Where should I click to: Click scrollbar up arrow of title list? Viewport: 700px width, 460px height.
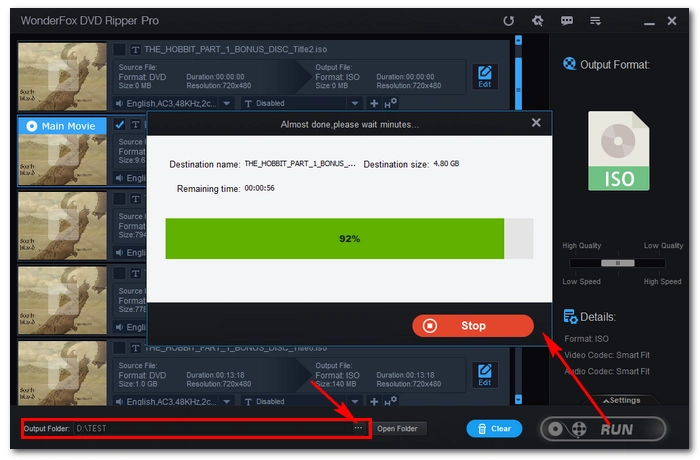click(518, 41)
